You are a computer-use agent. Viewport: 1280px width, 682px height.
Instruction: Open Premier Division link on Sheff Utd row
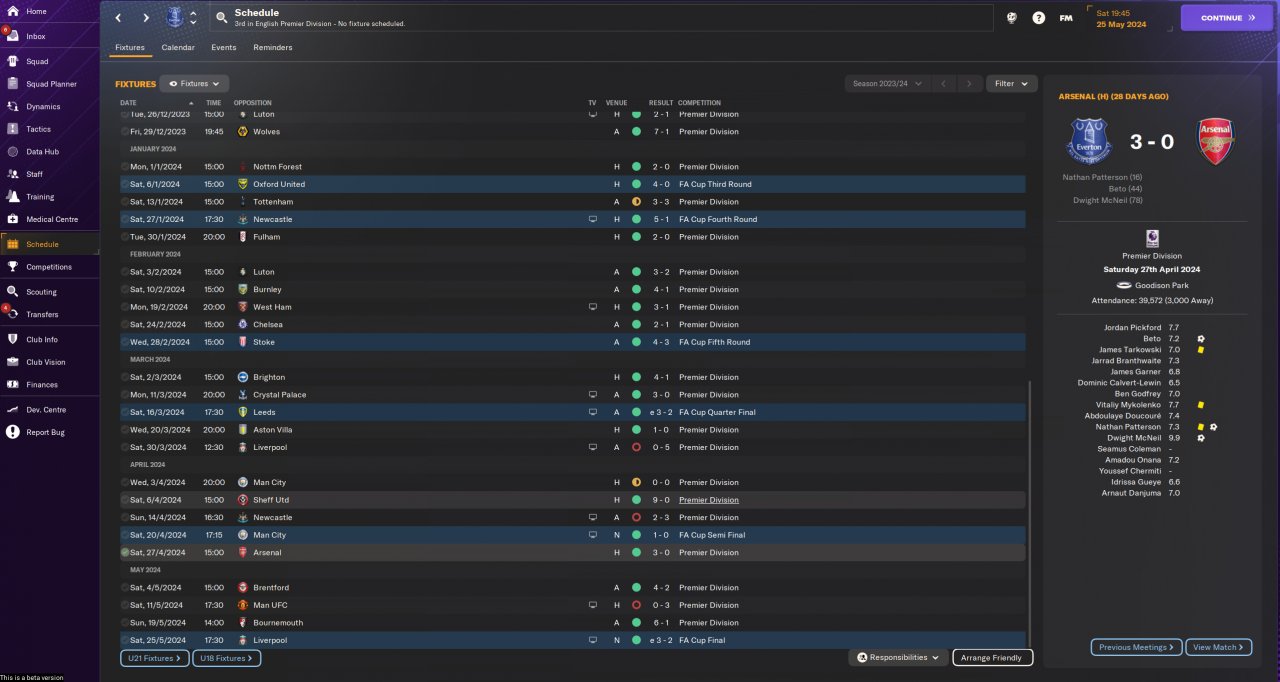coord(708,500)
